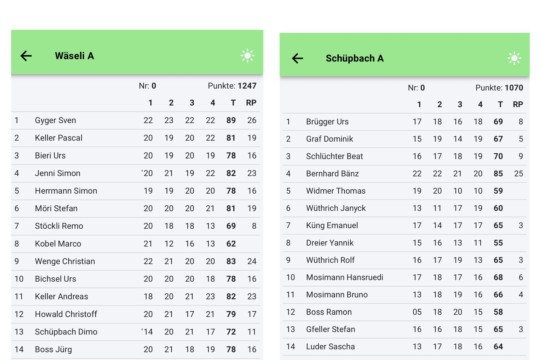Screen dimensions: 540x360
Task: Select the Wäseli A title
Action: pos(74,56)
